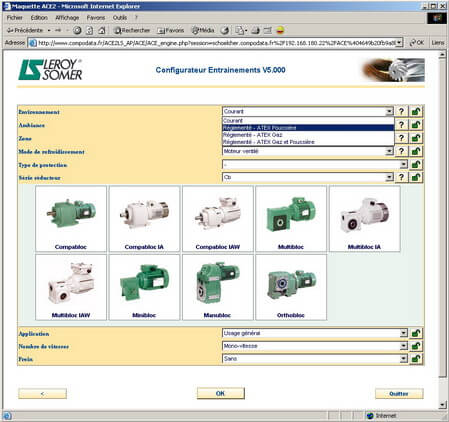Open the Favoris toolbar button
Screen dimensions: 449x422
pos(171,30)
